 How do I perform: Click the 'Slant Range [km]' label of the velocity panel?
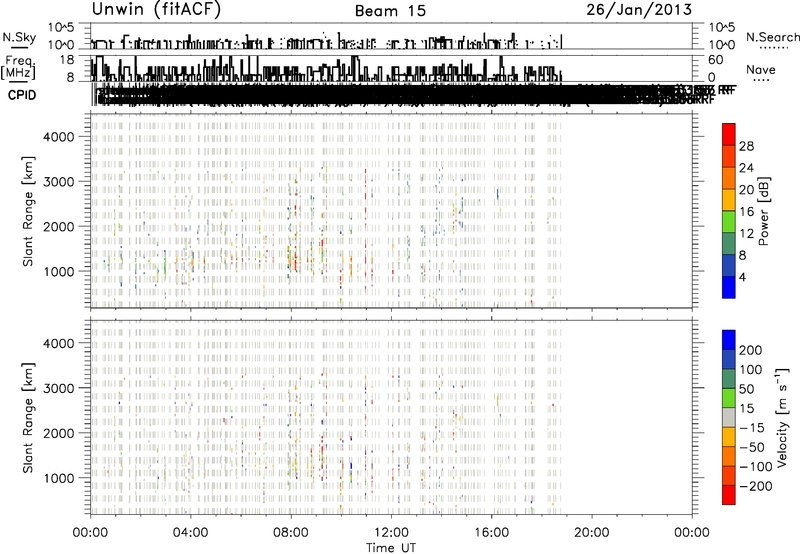[x=28, y=418]
